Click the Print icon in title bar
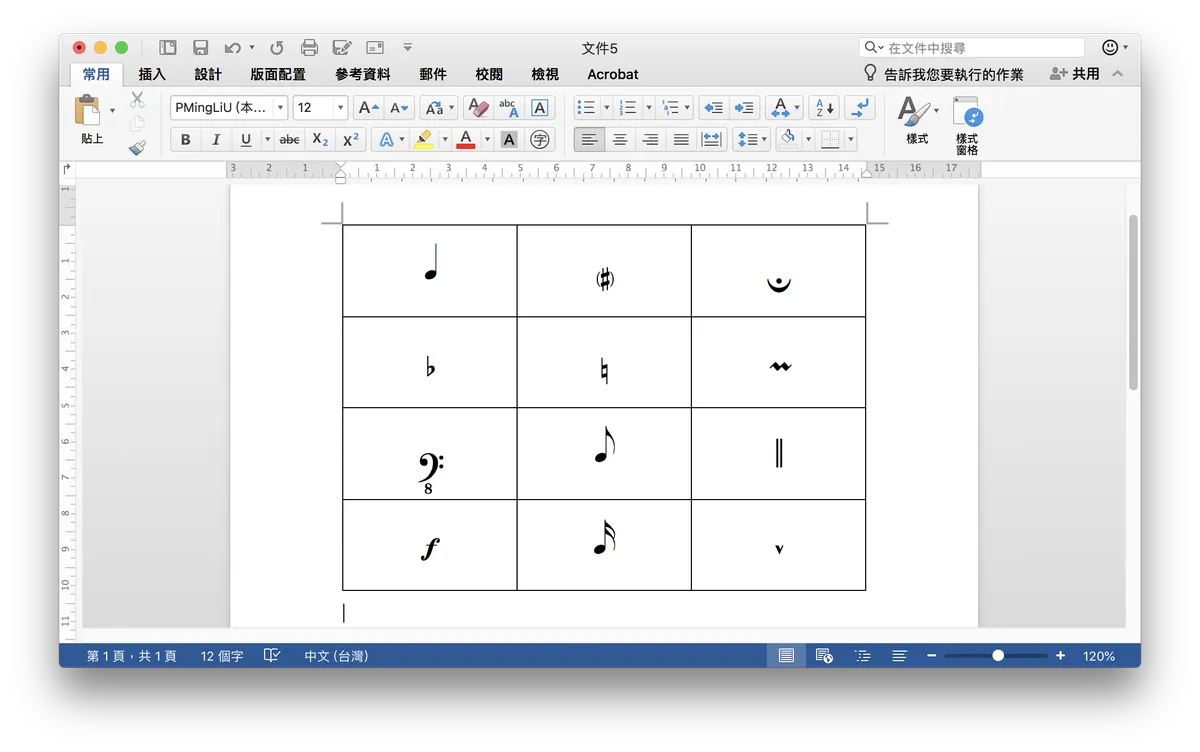Viewport: 1200px width, 752px height. click(x=309, y=47)
